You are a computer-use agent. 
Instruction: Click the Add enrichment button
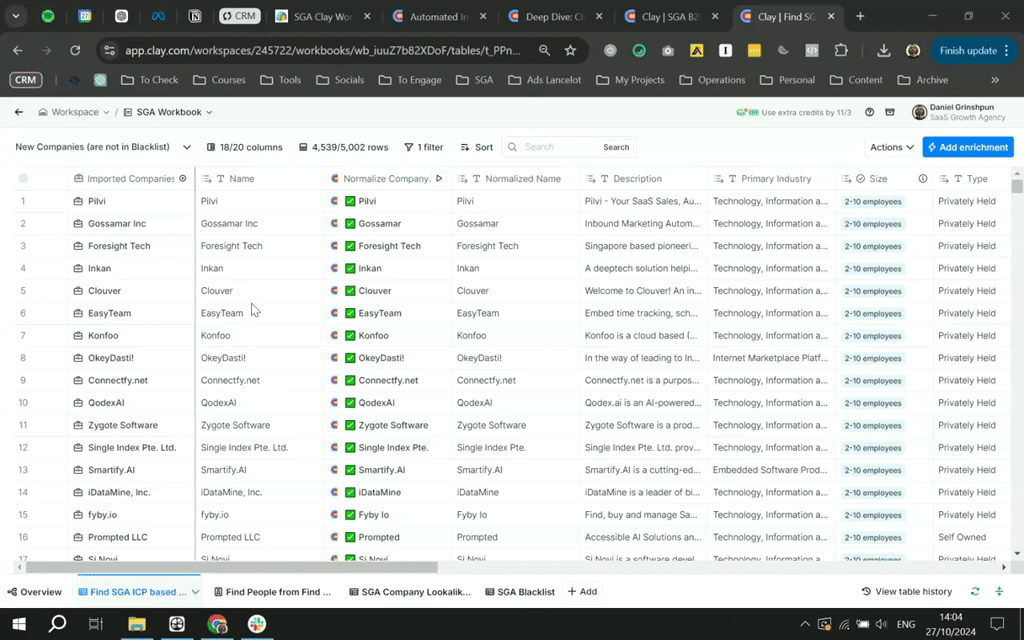pyautogui.click(x=968, y=147)
